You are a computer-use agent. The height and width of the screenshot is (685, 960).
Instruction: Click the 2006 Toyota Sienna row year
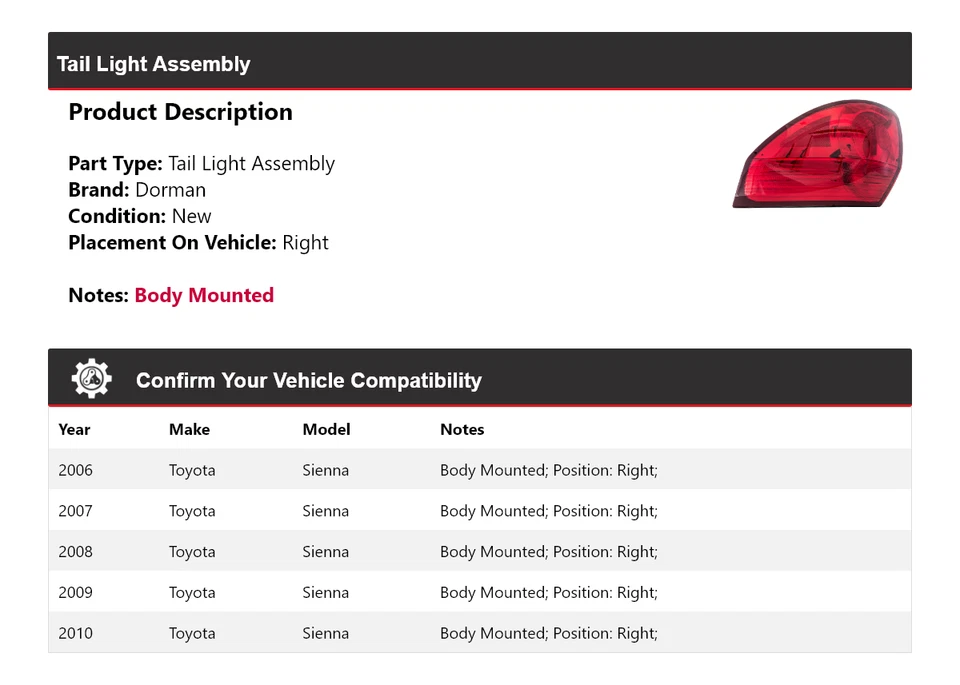coord(75,470)
